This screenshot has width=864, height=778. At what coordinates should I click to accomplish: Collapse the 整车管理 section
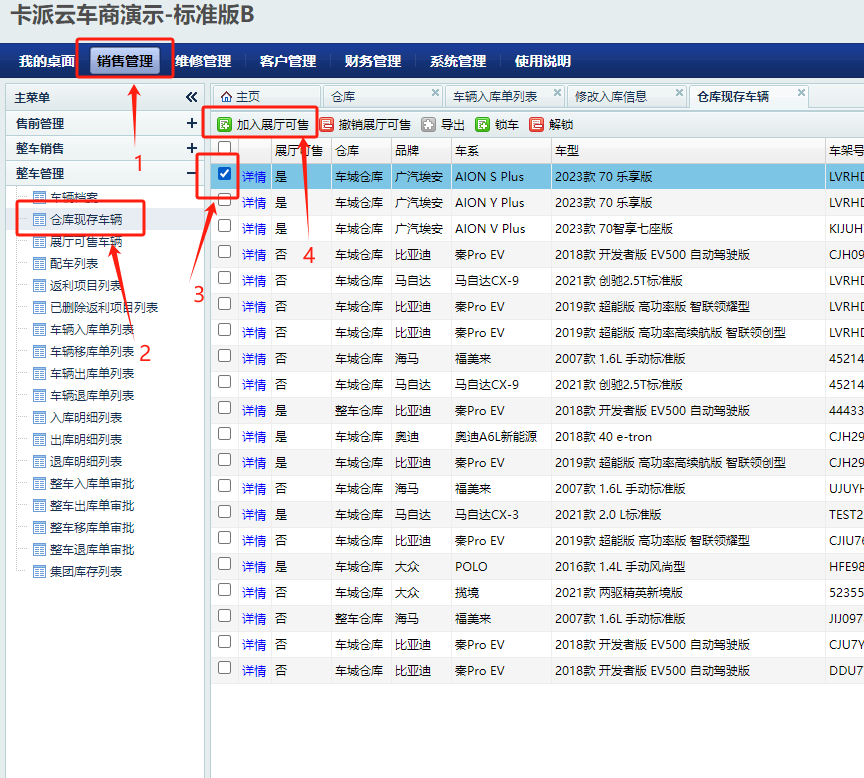[192, 172]
